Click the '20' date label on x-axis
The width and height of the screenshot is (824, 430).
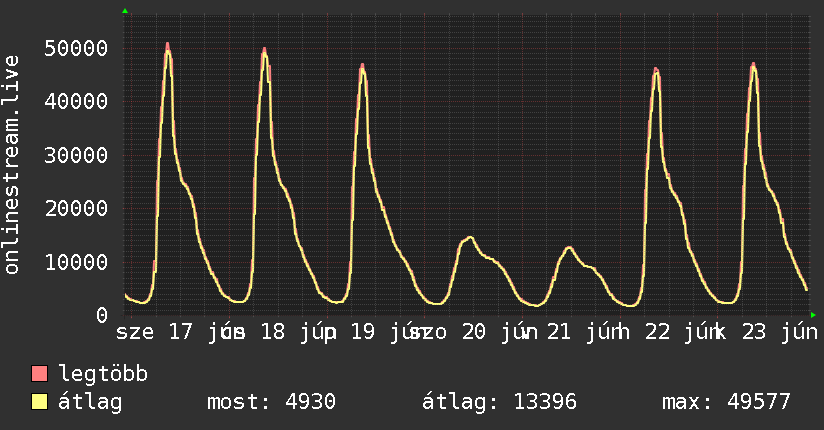click(474, 332)
